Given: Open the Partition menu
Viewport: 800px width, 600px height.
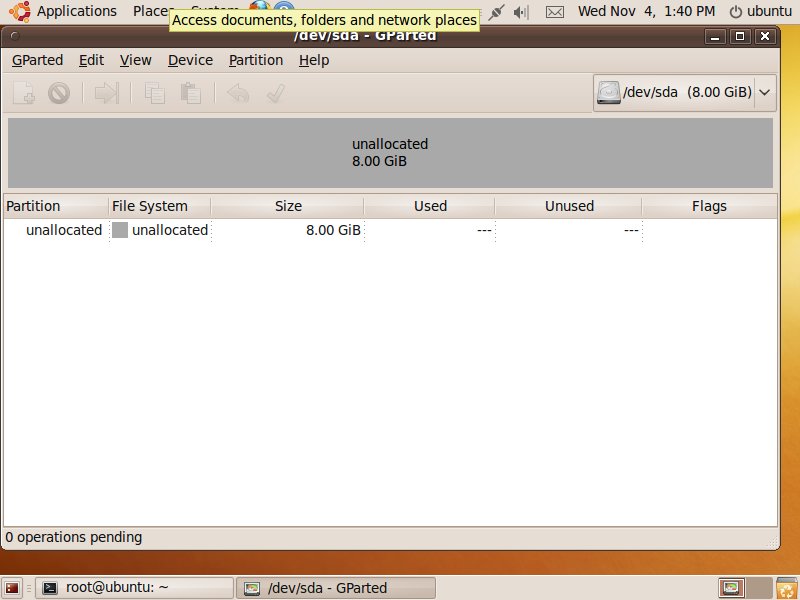Looking at the screenshot, I should (256, 60).
